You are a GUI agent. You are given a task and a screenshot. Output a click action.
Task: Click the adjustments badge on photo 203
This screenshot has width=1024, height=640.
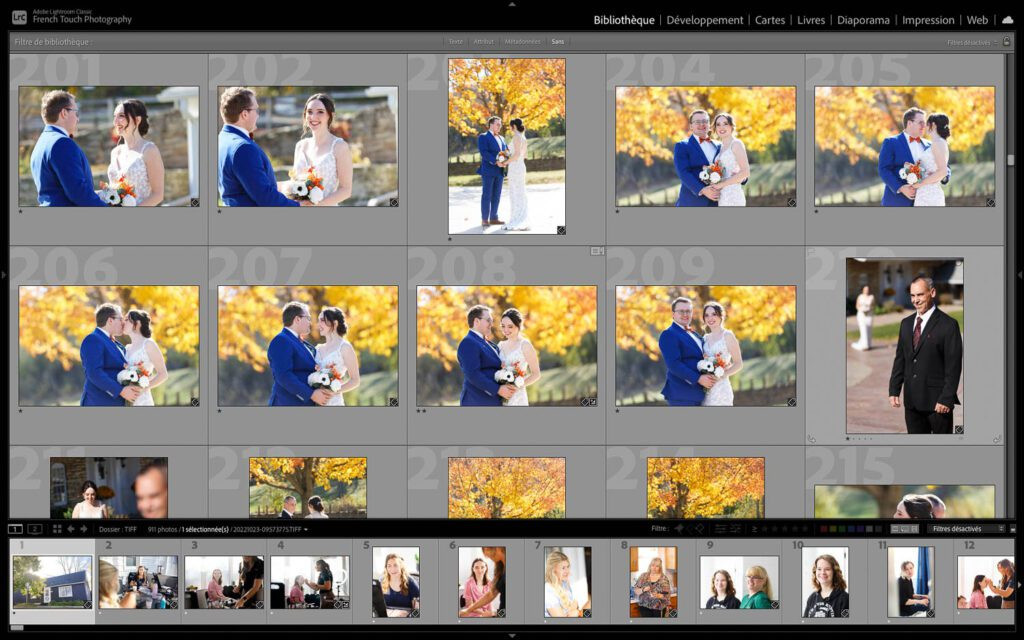[x=561, y=230]
